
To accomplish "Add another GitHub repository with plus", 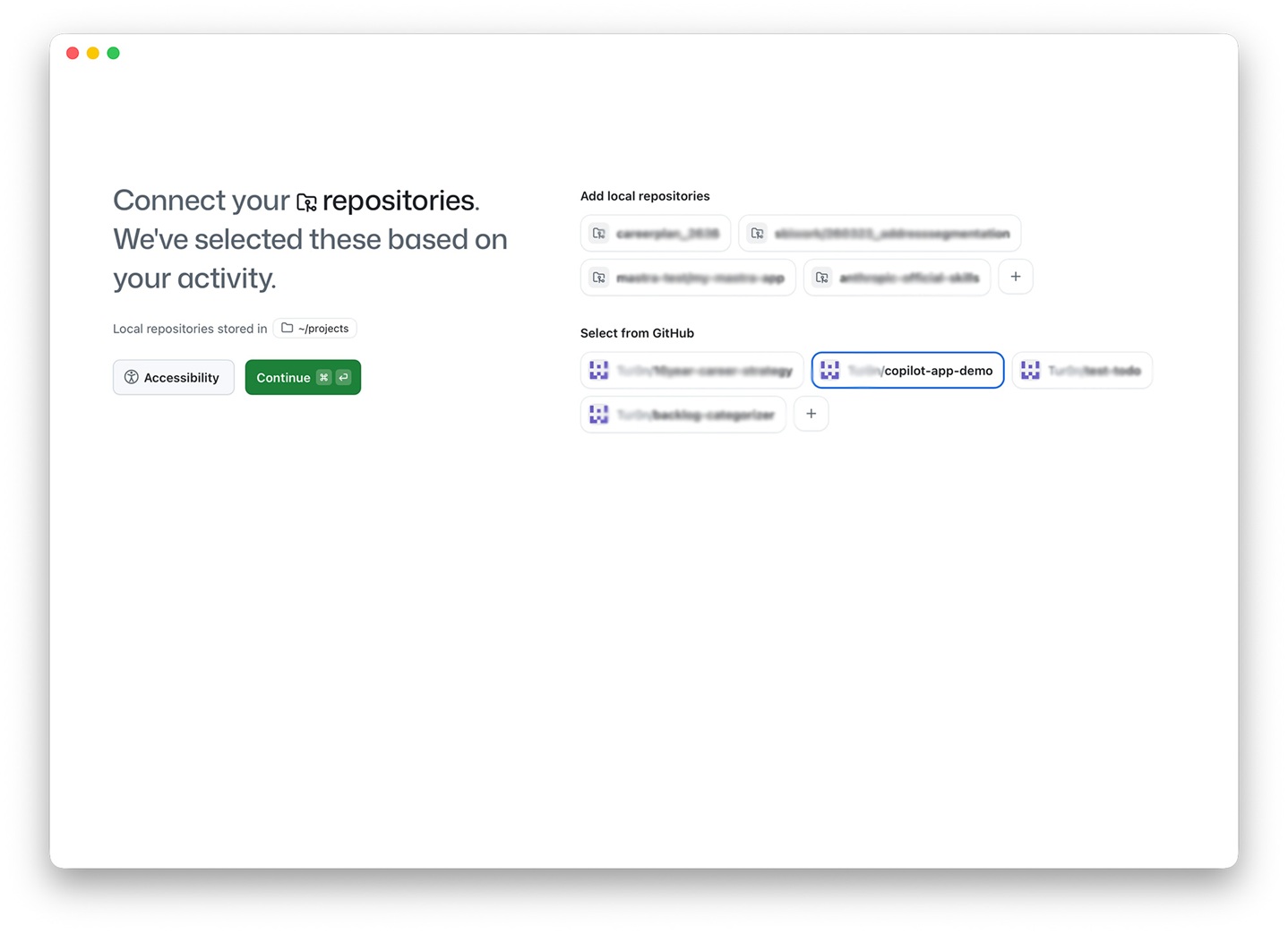I will click(811, 414).
